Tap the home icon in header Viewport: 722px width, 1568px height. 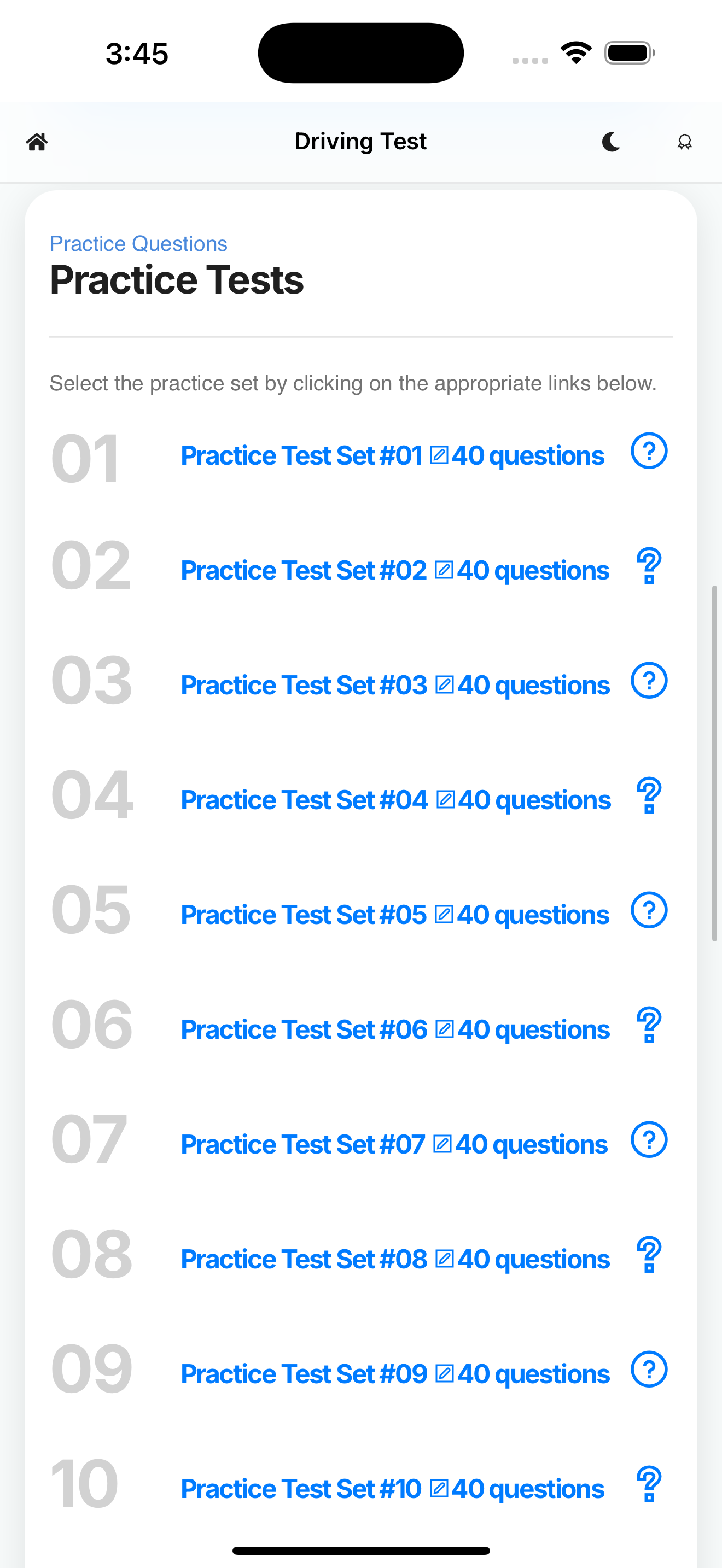(37, 142)
